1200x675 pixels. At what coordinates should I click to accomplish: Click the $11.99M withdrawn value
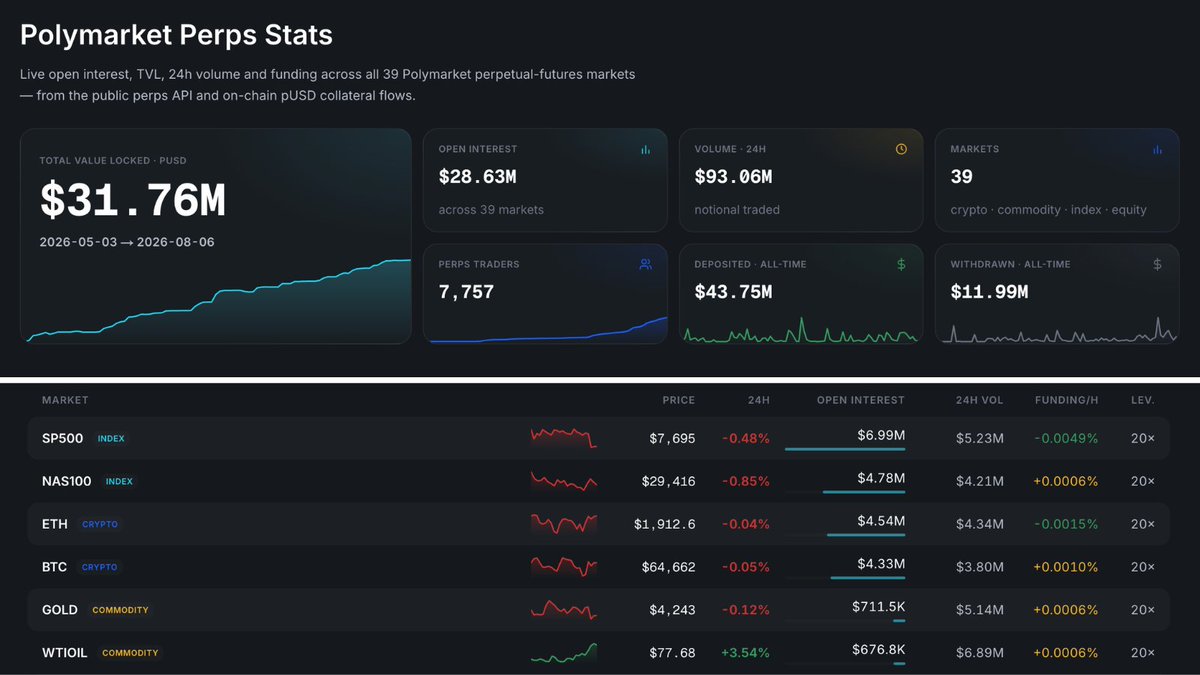(989, 293)
